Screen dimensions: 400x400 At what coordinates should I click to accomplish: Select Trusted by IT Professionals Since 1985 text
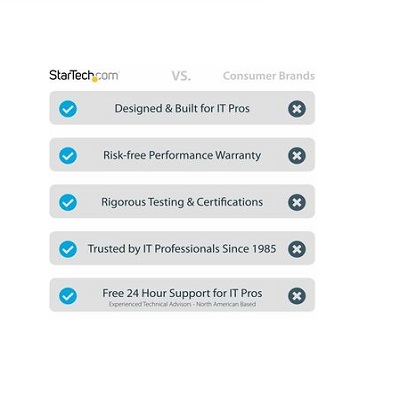[x=182, y=249]
